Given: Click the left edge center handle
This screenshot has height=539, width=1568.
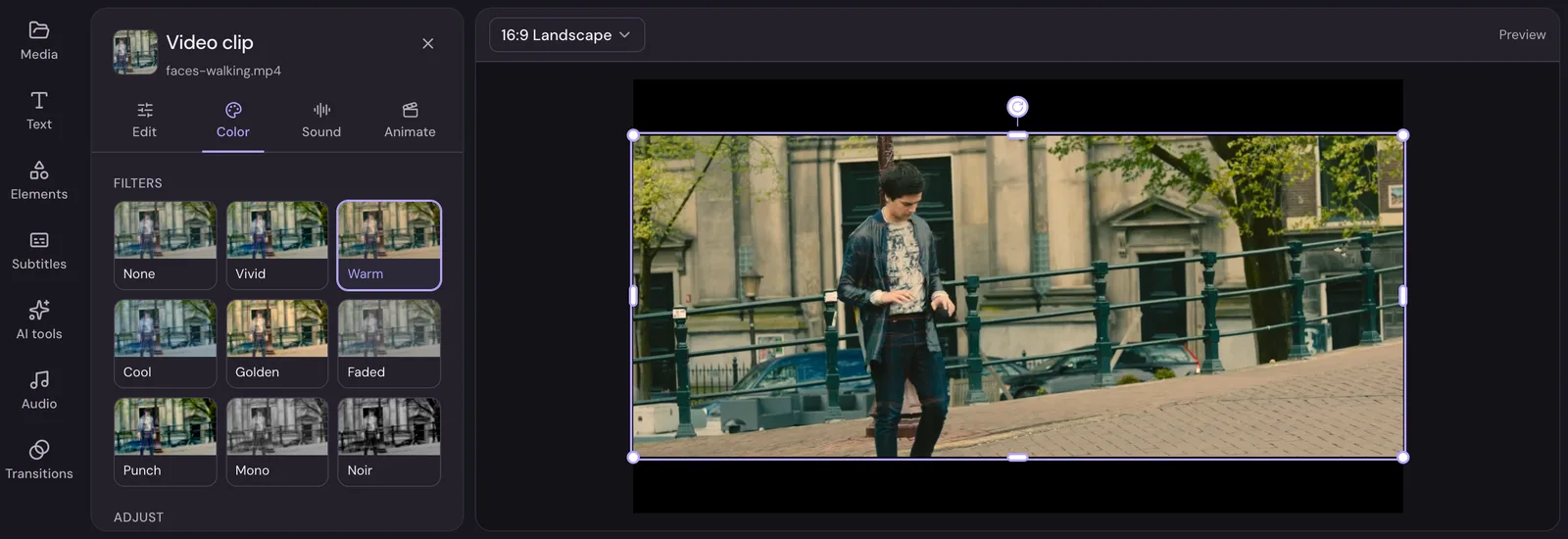Looking at the screenshot, I should [x=633, y=296].
